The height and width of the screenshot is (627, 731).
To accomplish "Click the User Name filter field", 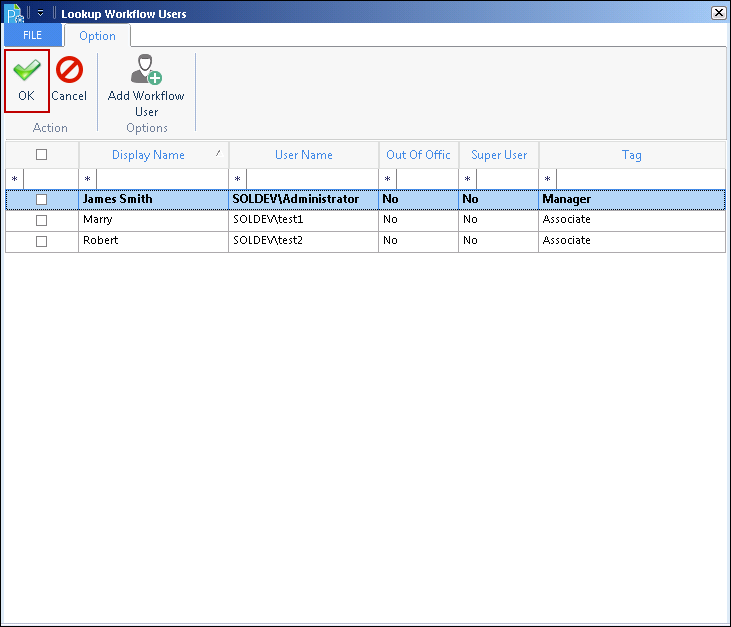I will point(312,179).
